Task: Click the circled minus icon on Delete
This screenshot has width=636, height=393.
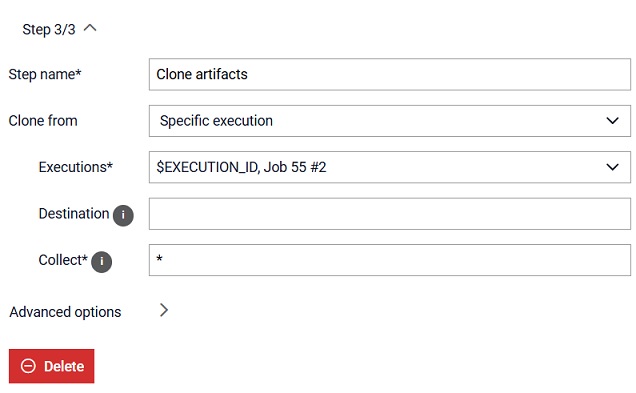Action: click(x=28, y=366)
